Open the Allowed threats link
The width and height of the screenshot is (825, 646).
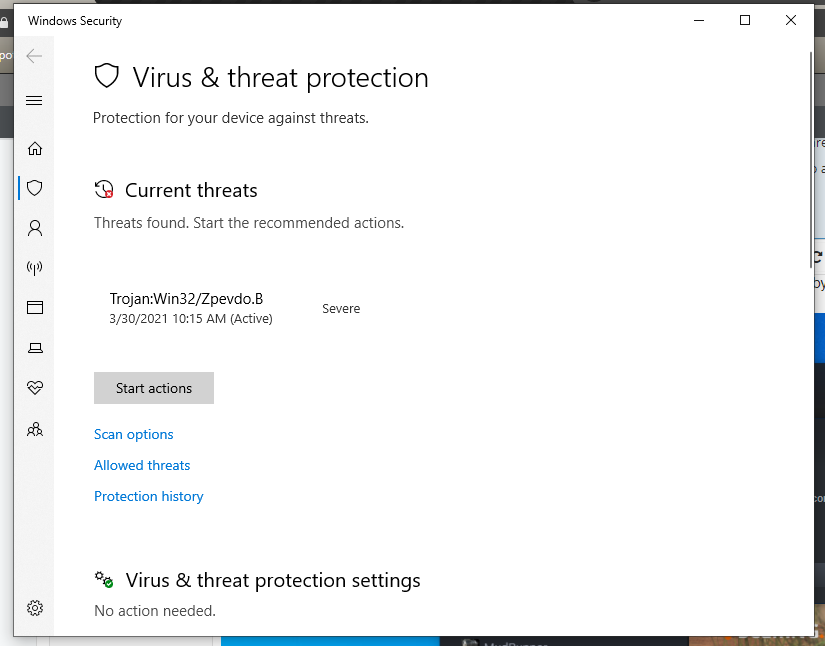[142, 465]
